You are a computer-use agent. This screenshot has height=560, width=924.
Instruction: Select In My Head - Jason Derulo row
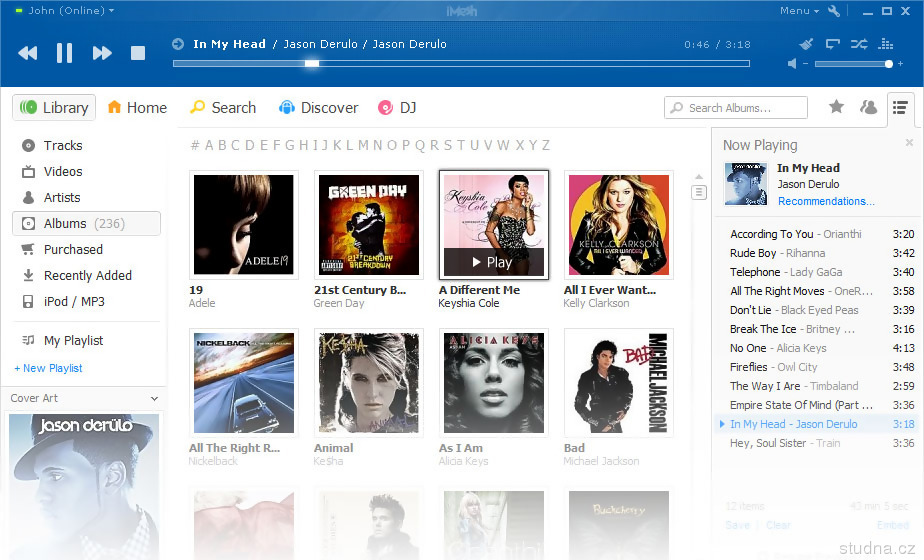pos(817,424)
